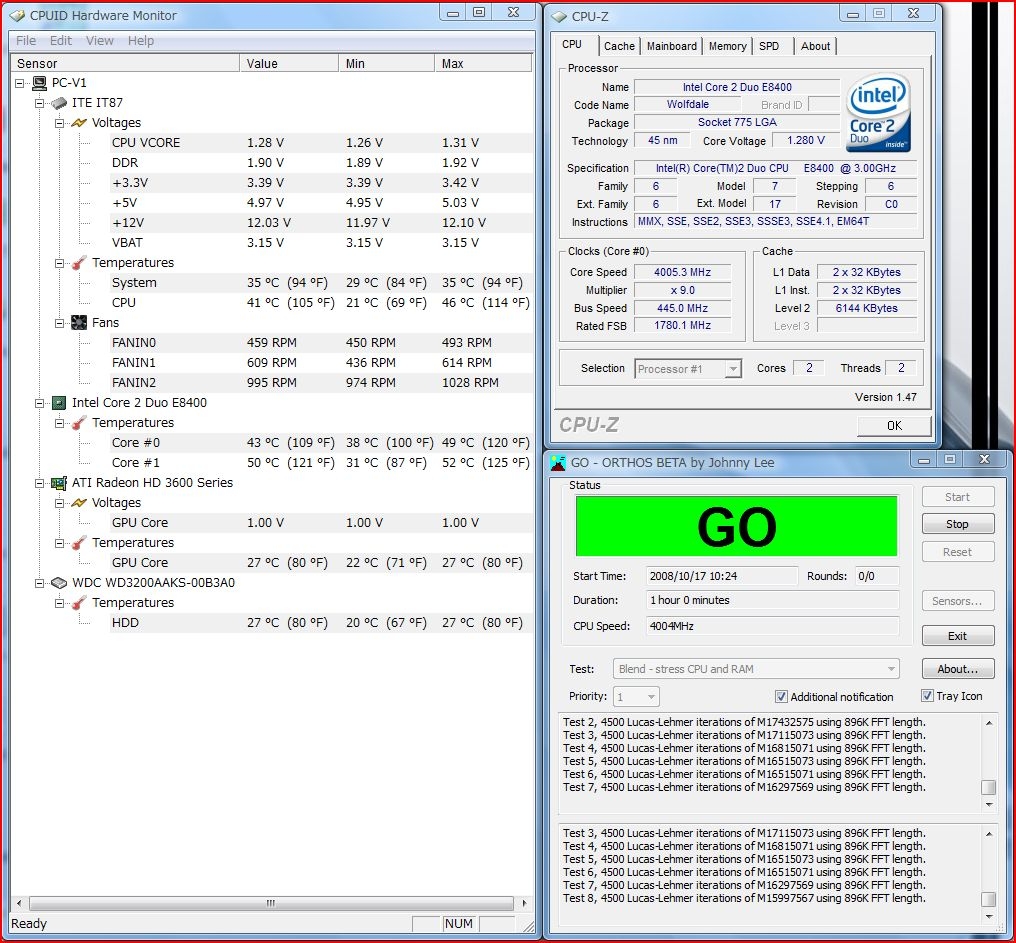Screen dimensions: 1016x943
Task: Collapse the Temperatures node under ITE IT87
Action: (60, 263)
